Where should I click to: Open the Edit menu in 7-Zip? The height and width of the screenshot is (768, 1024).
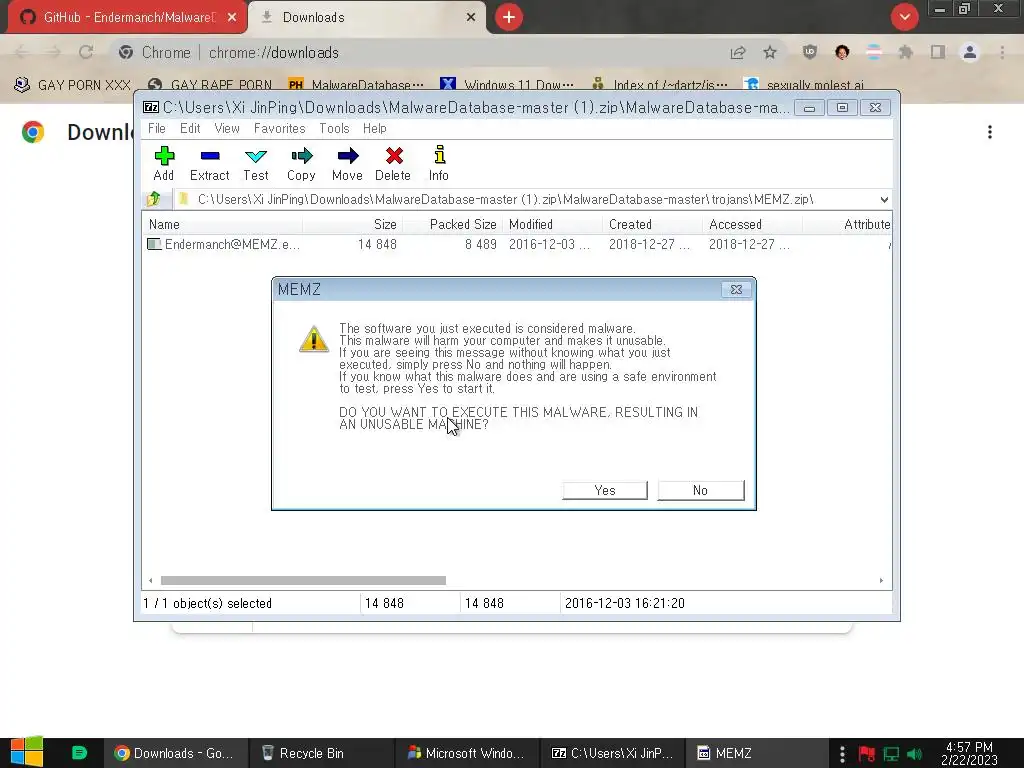click(190, 129)
